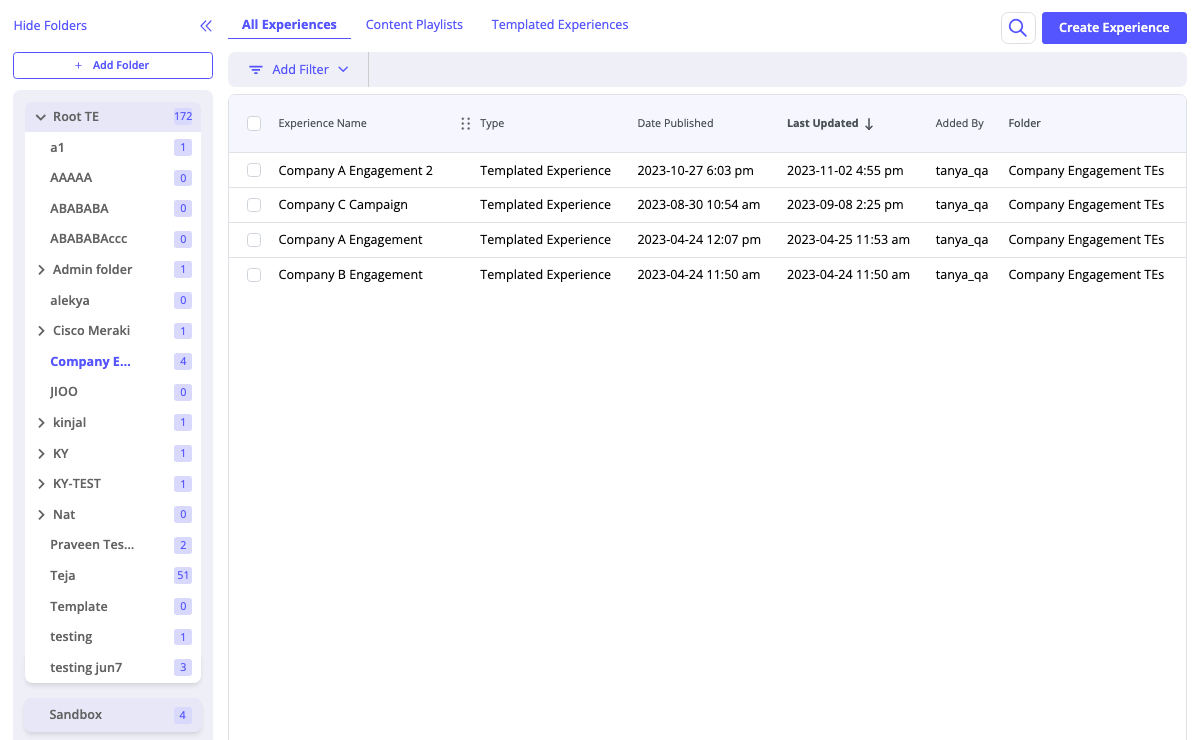Switch to the Content Playlists tab
The width and height of the screenshot is (1198, 740).
tap(414, 25)
